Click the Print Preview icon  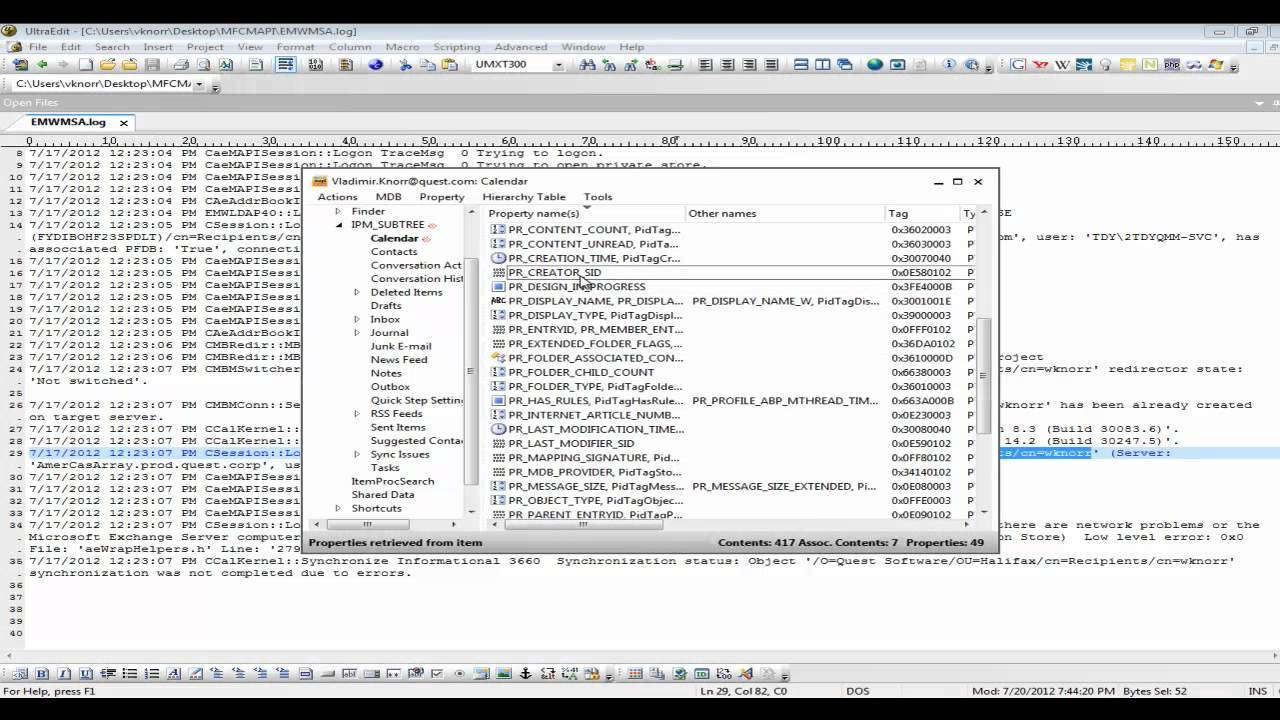click(203, 65)
